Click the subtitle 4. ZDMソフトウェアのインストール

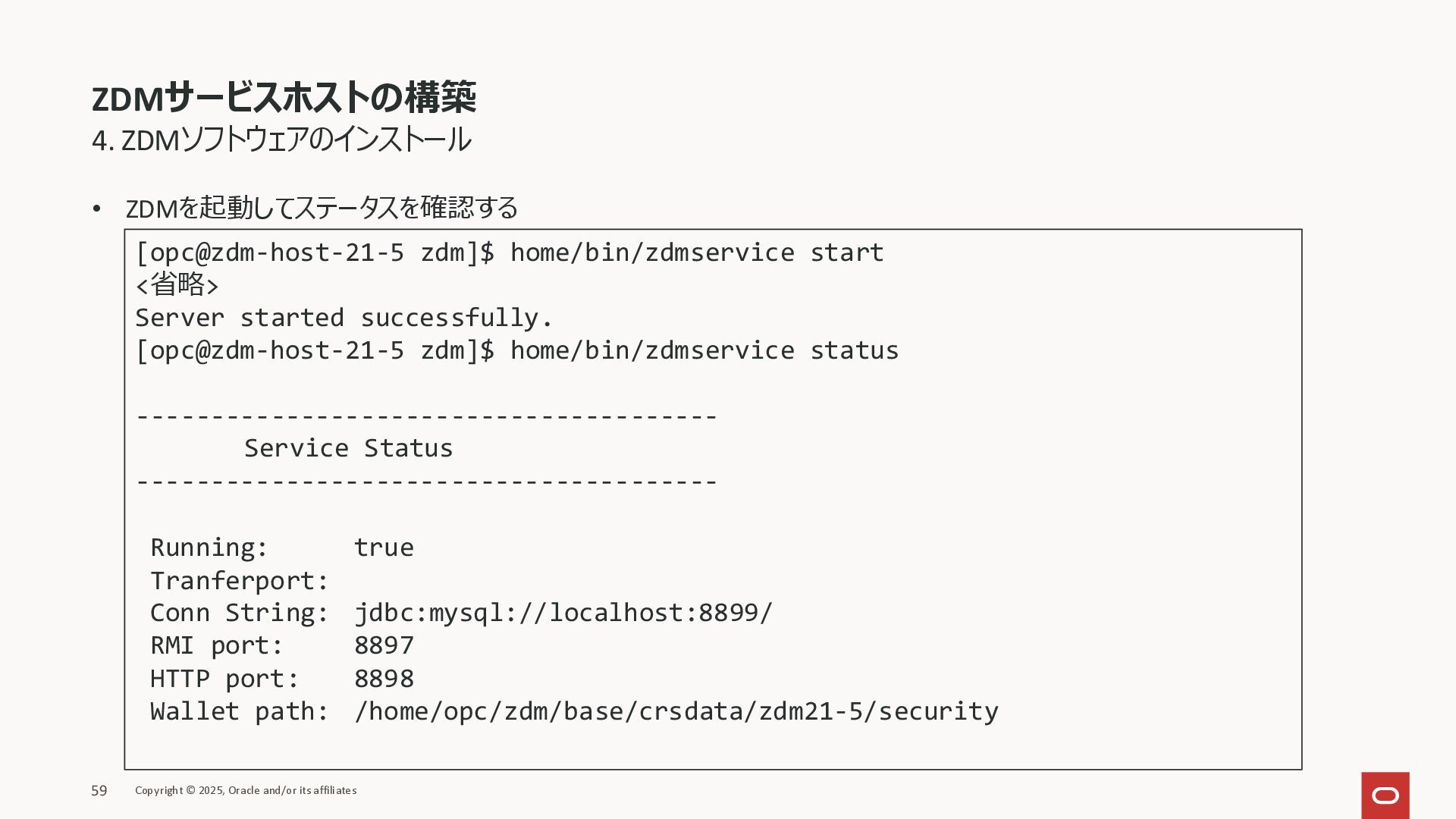[281, 140]
